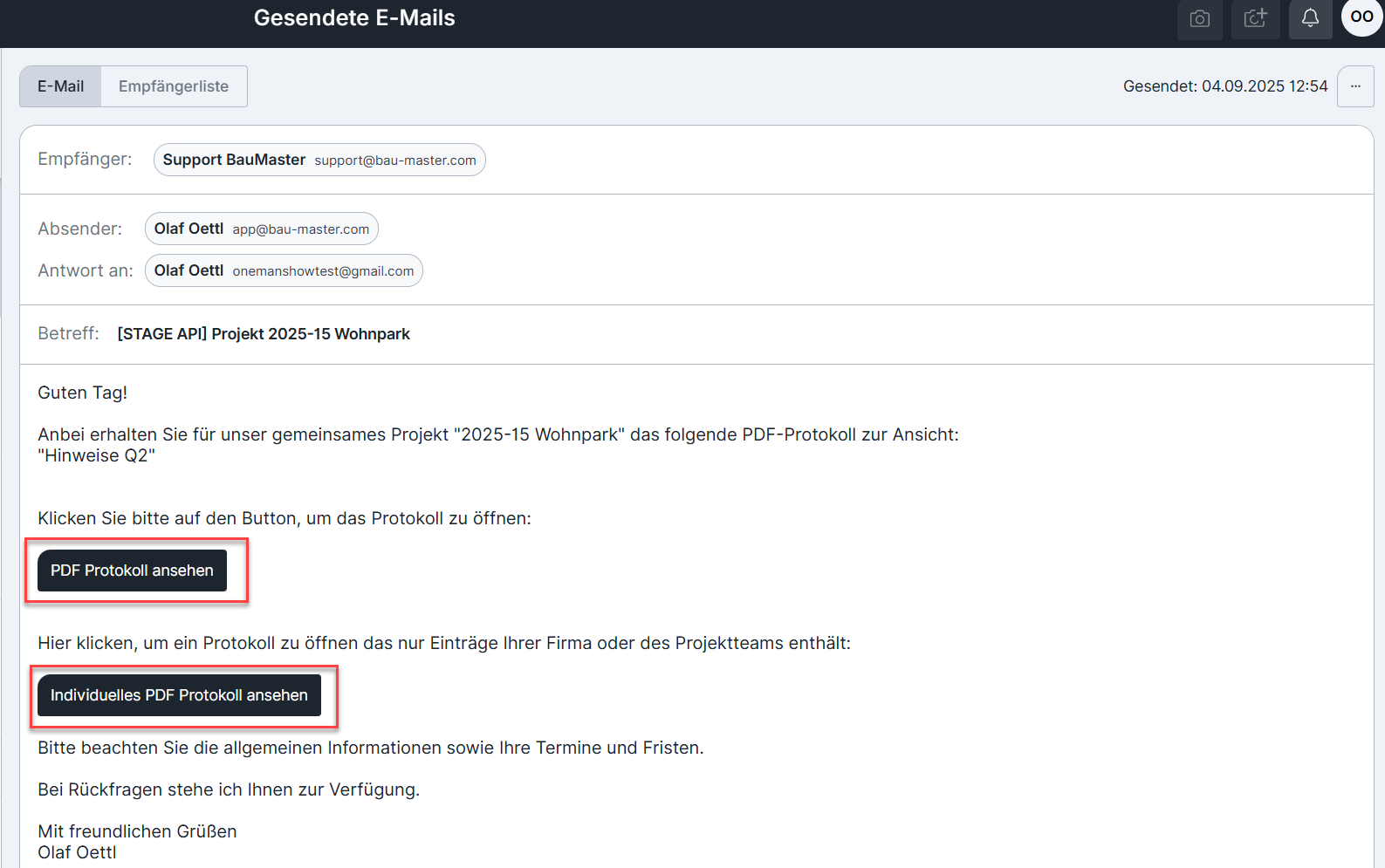The width and height of the screenshot is (1385, 868).
Task: Click the Olaf Oettl sender chip
Action: pyautogui.click(x=261, y=229)
